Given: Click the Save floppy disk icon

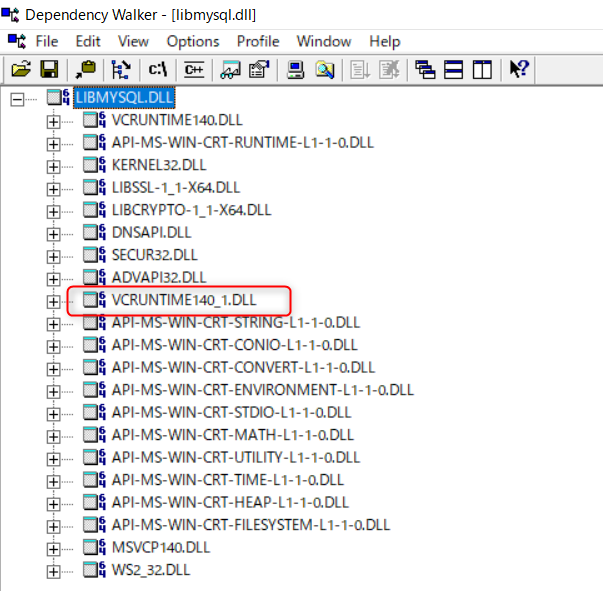Looking at the screenshot, I should (x=49, y=70).
